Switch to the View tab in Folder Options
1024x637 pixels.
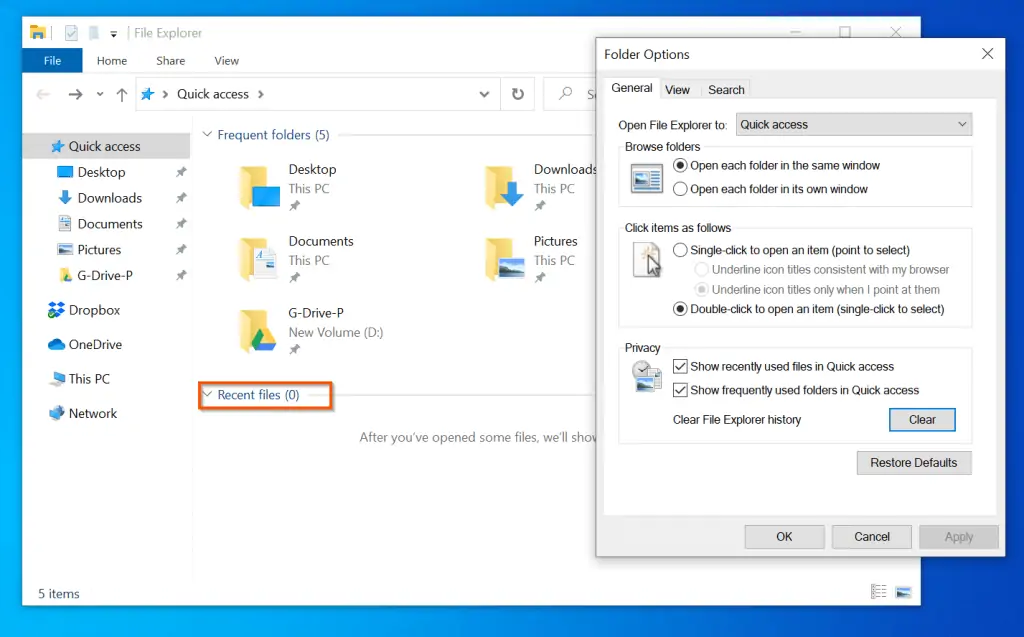click(x=678, y=89)
